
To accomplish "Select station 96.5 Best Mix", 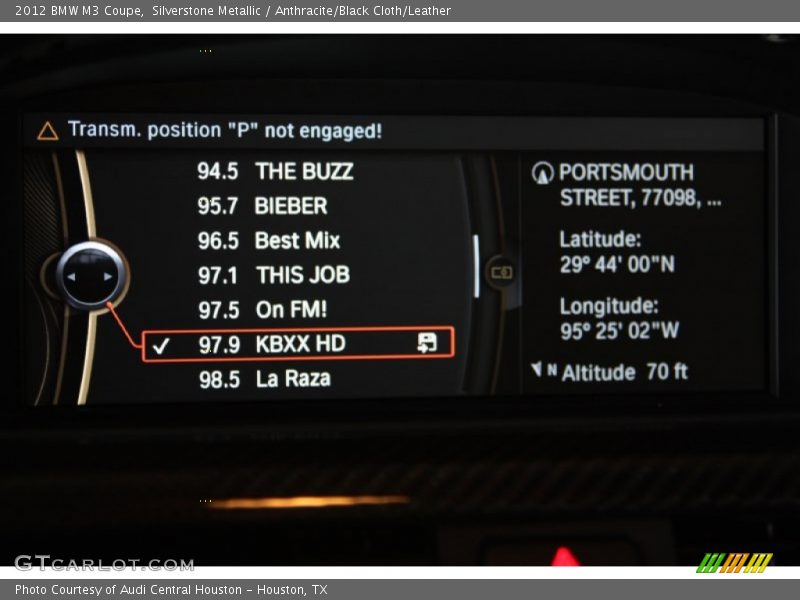I will [x=268, y=240].
